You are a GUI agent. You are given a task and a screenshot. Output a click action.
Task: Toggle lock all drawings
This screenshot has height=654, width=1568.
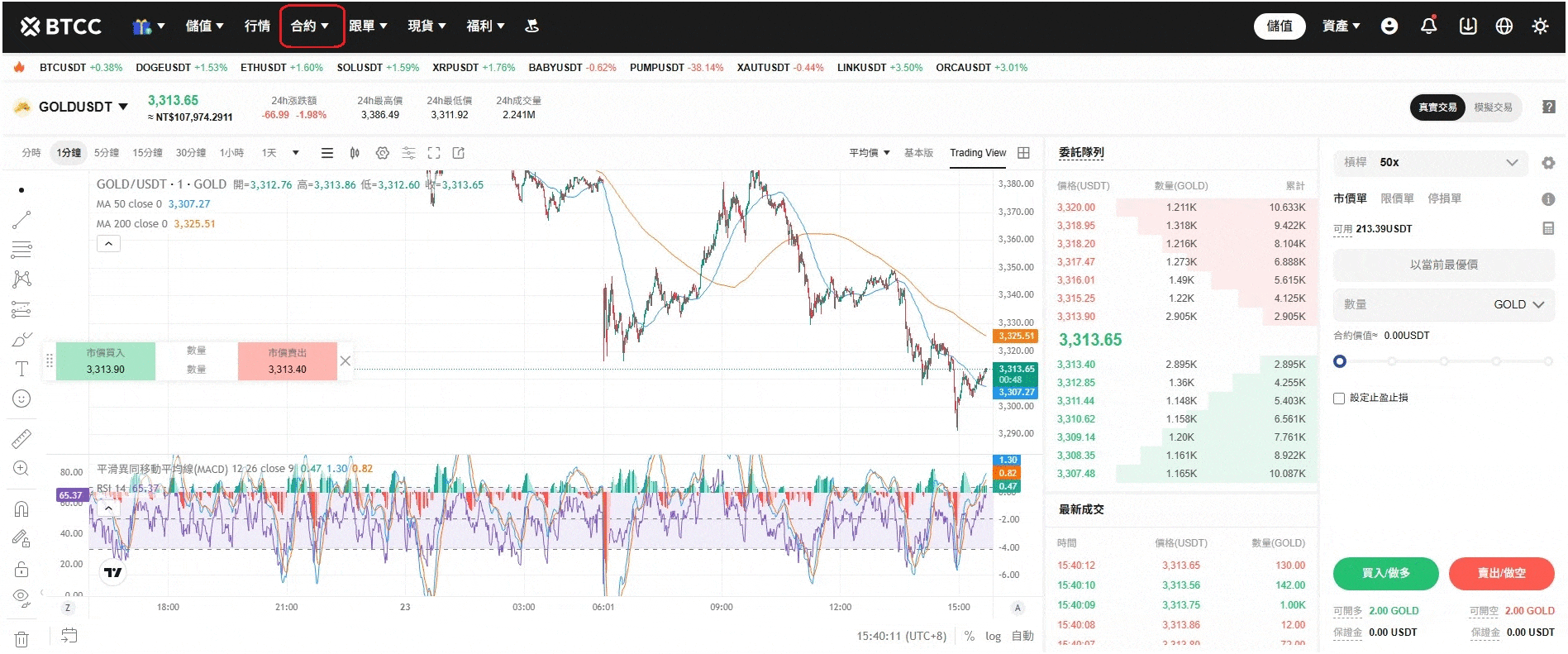[21, 569]
